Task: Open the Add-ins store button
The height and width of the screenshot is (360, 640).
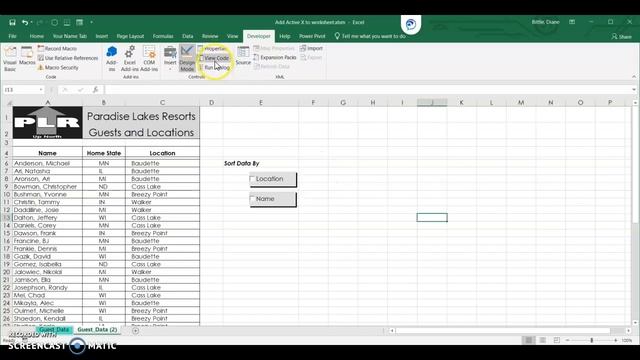Action: [111, 58]
